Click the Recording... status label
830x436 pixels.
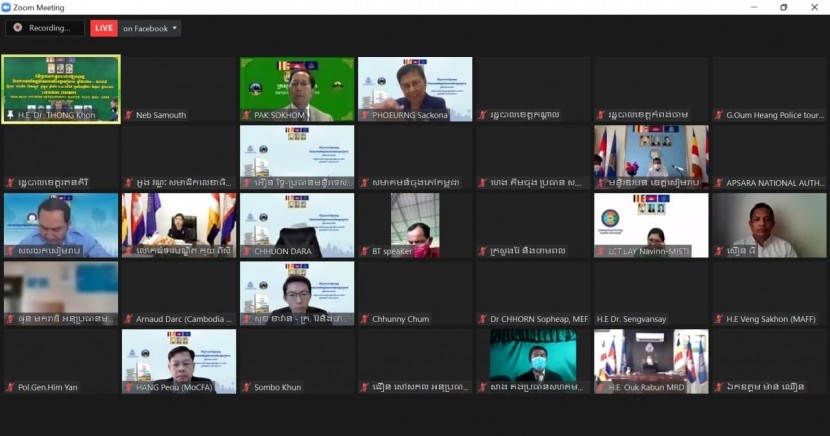[x=49, y=28]
